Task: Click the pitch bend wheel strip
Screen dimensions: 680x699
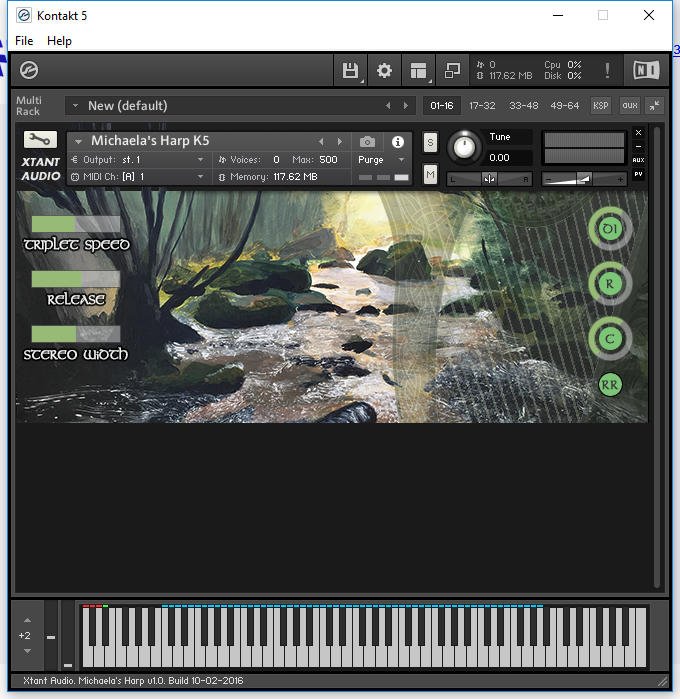Action: tap(51, 635)
